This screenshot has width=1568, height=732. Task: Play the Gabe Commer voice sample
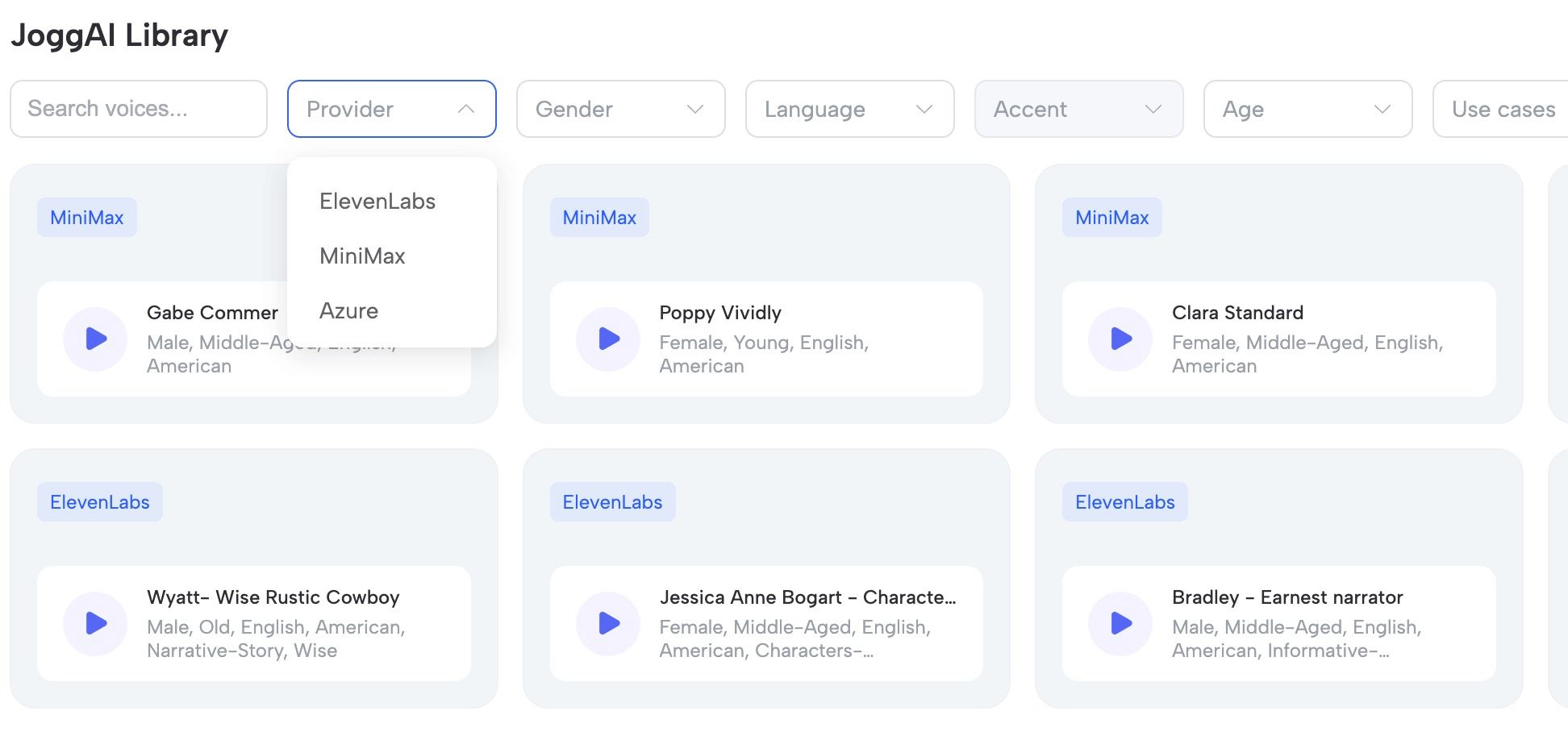(95, 339)
